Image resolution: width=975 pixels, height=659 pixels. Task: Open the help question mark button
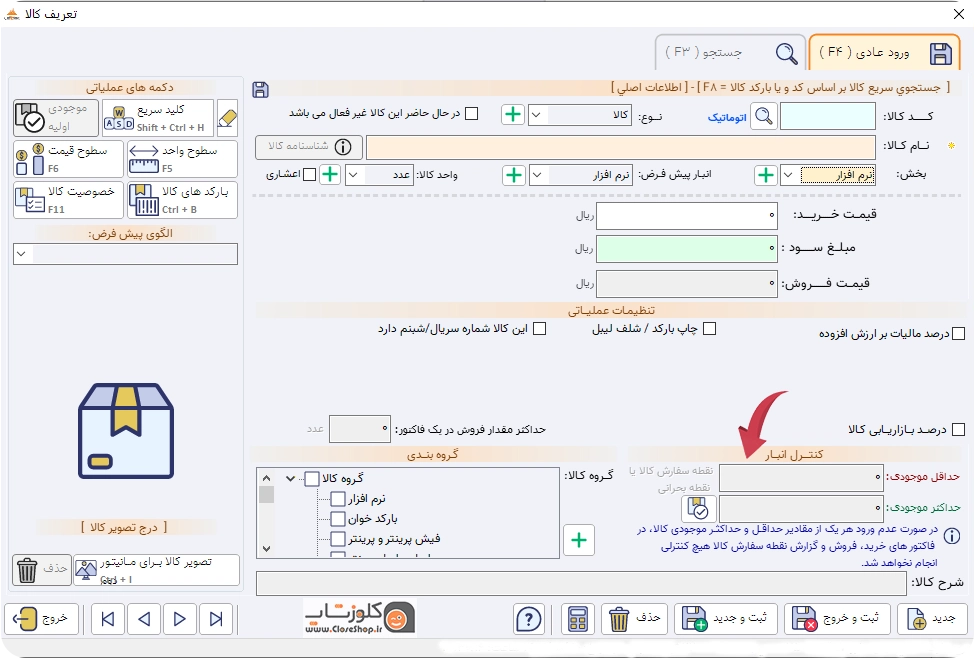click(x=529, y=619)
